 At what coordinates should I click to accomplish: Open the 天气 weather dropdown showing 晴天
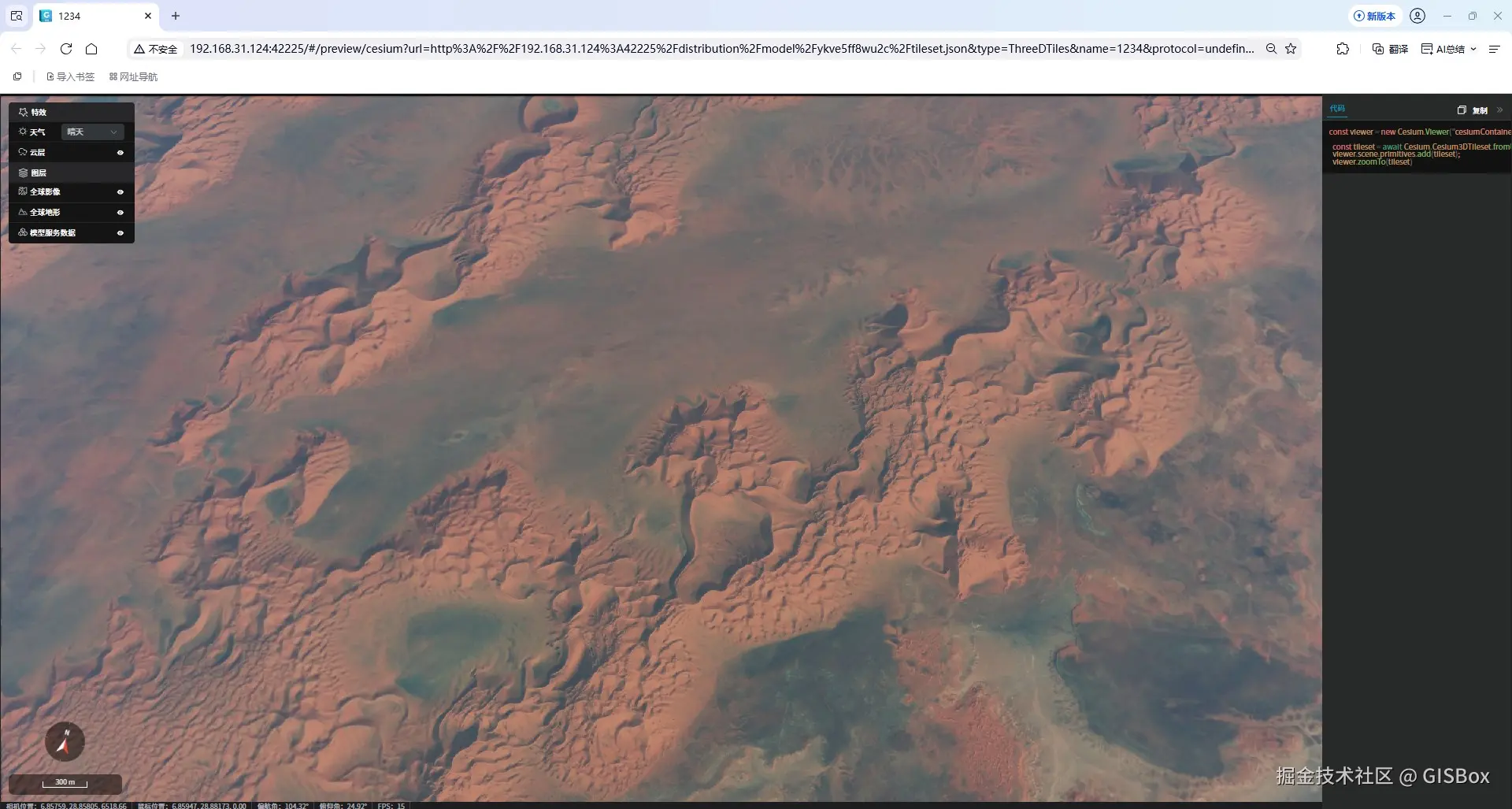91,132
